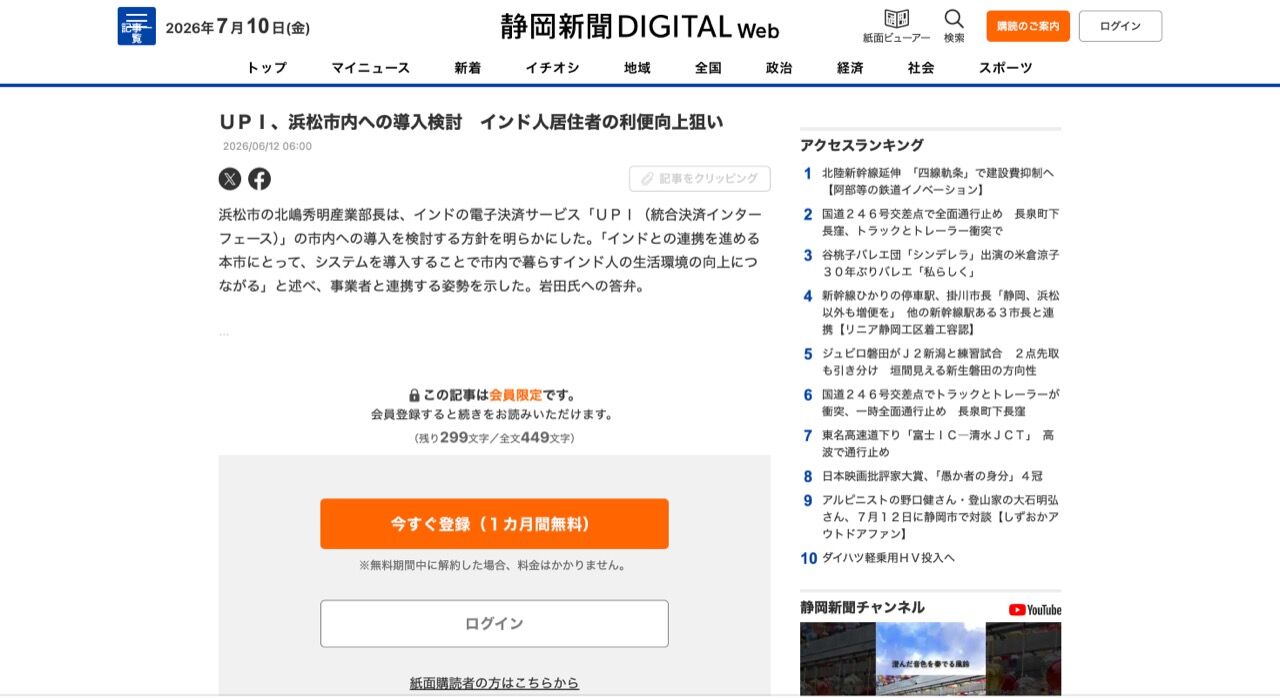This screenshot has width=1280, height=698.
Task: Share article on Facebook icon
Action: (259, 179)
